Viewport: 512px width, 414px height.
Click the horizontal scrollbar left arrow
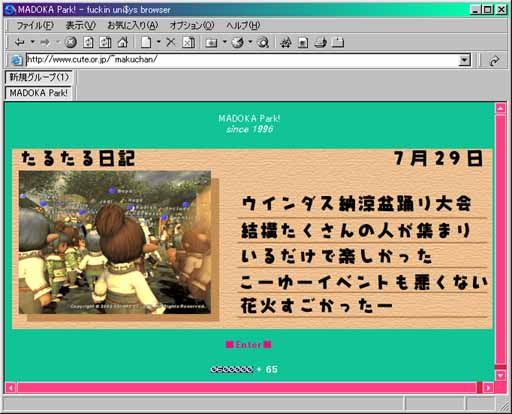coord(11,388)
